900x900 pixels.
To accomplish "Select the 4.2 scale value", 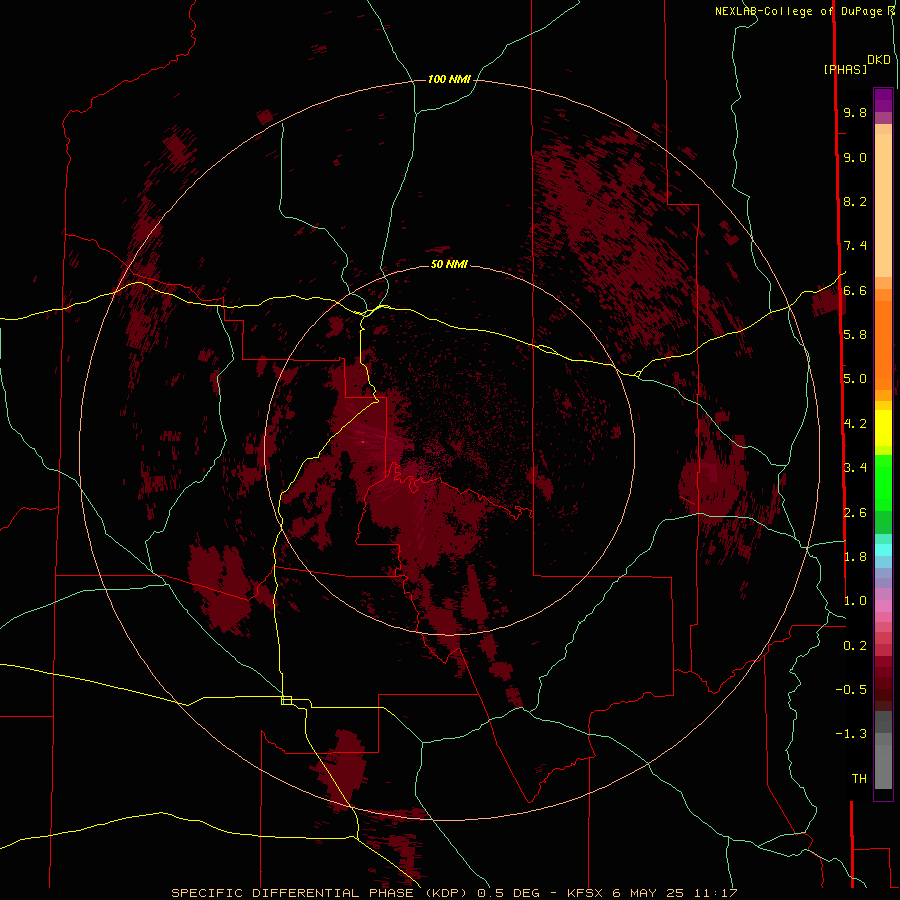I will (x=855, y=424).
